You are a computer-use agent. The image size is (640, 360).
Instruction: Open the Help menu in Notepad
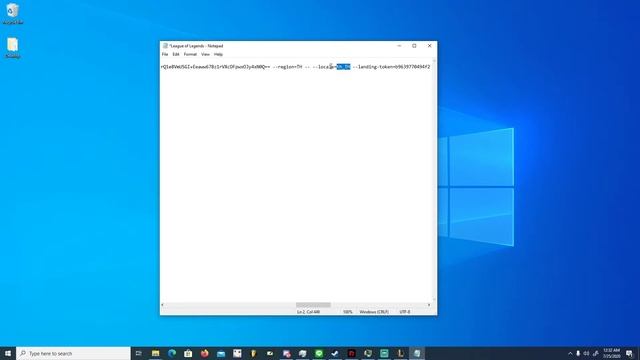[218, 54]
